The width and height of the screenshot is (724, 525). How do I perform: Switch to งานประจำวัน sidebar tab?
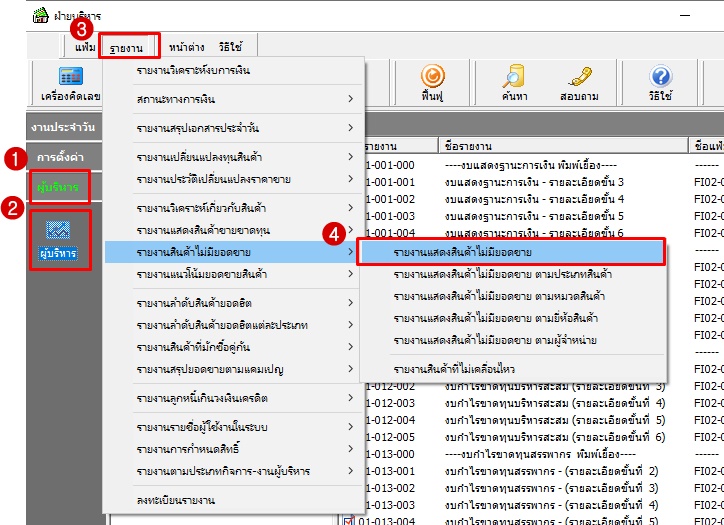click(x=64, y=127)
